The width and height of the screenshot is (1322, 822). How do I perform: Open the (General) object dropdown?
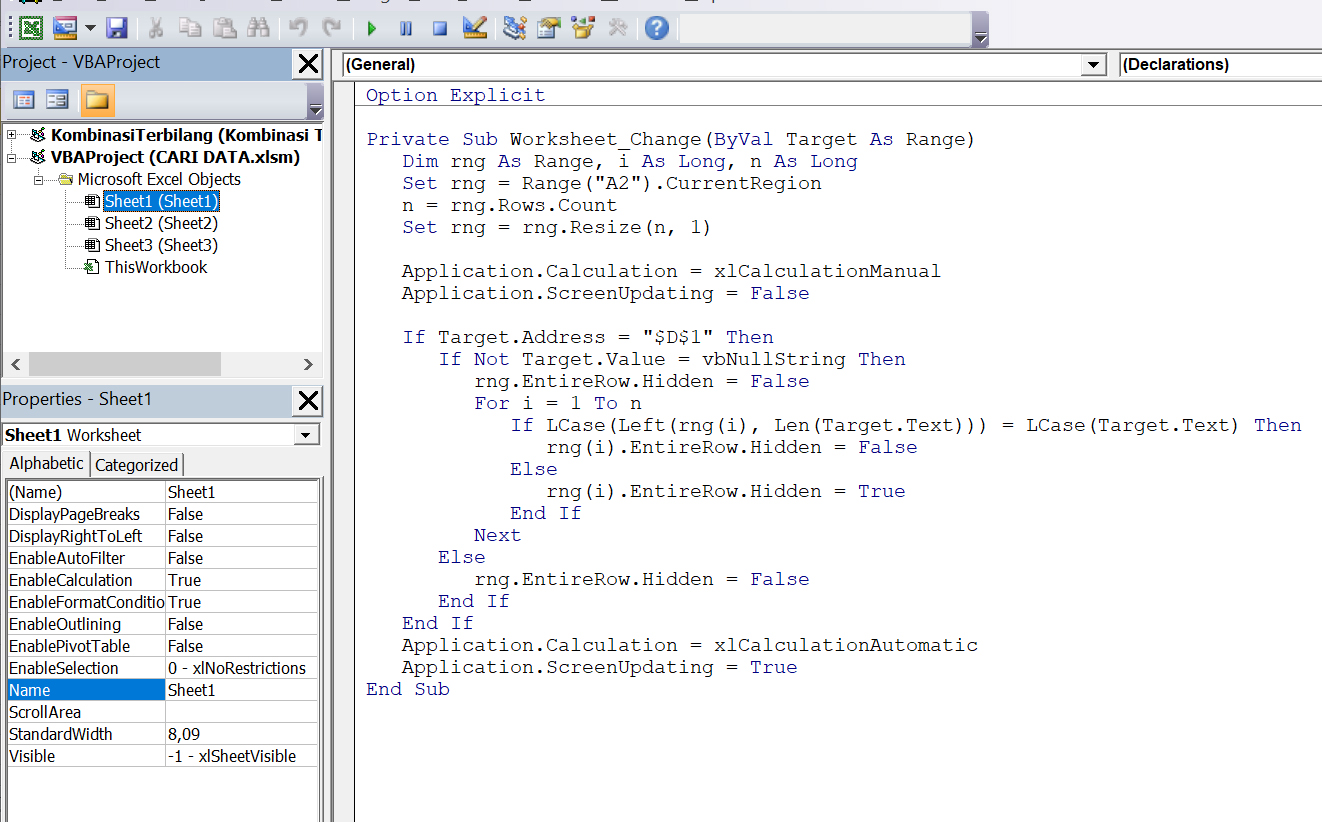tap(1092, 65)
